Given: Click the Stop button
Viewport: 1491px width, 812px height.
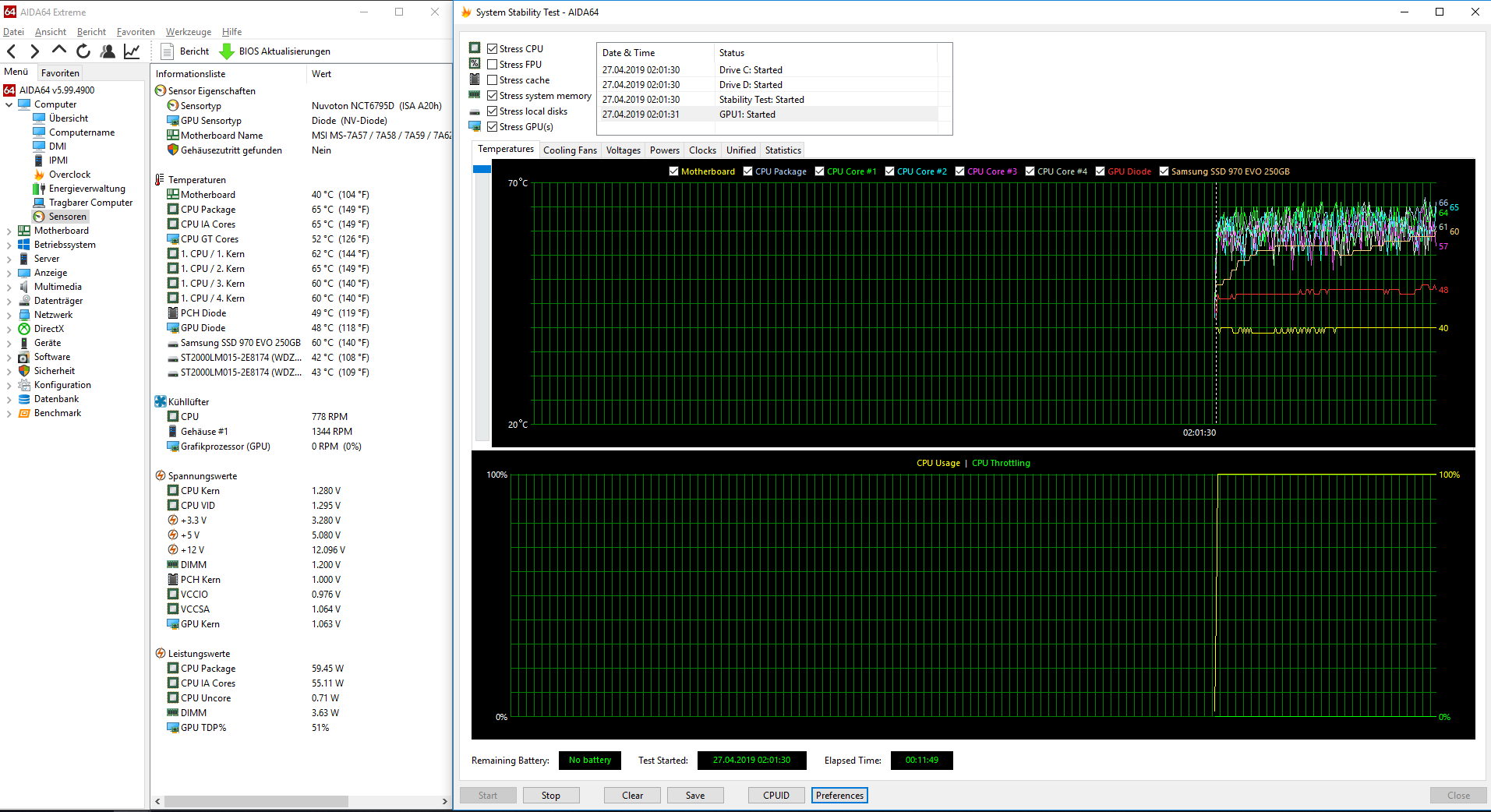Looking at the screenshot, I should 551,796.
